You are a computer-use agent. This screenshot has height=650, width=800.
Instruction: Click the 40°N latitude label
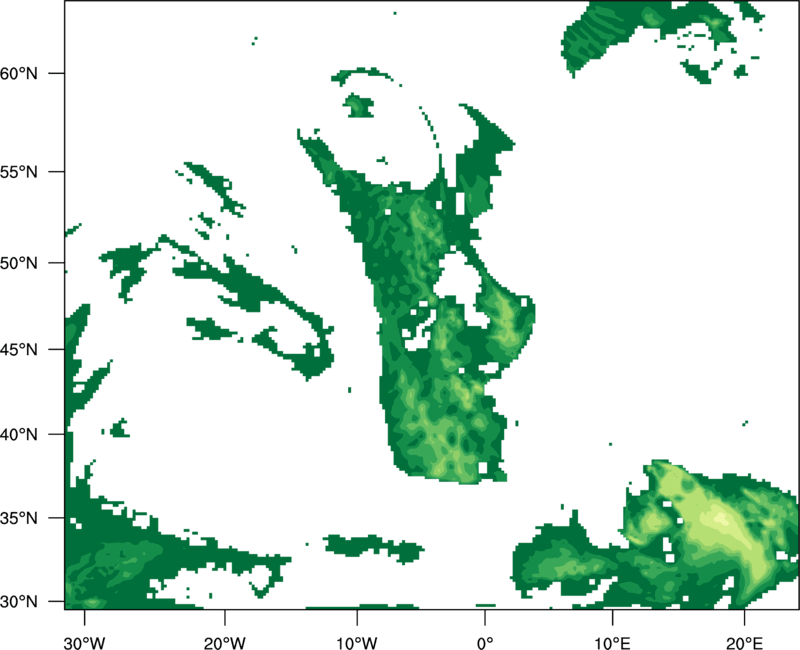tap(19, 434)
